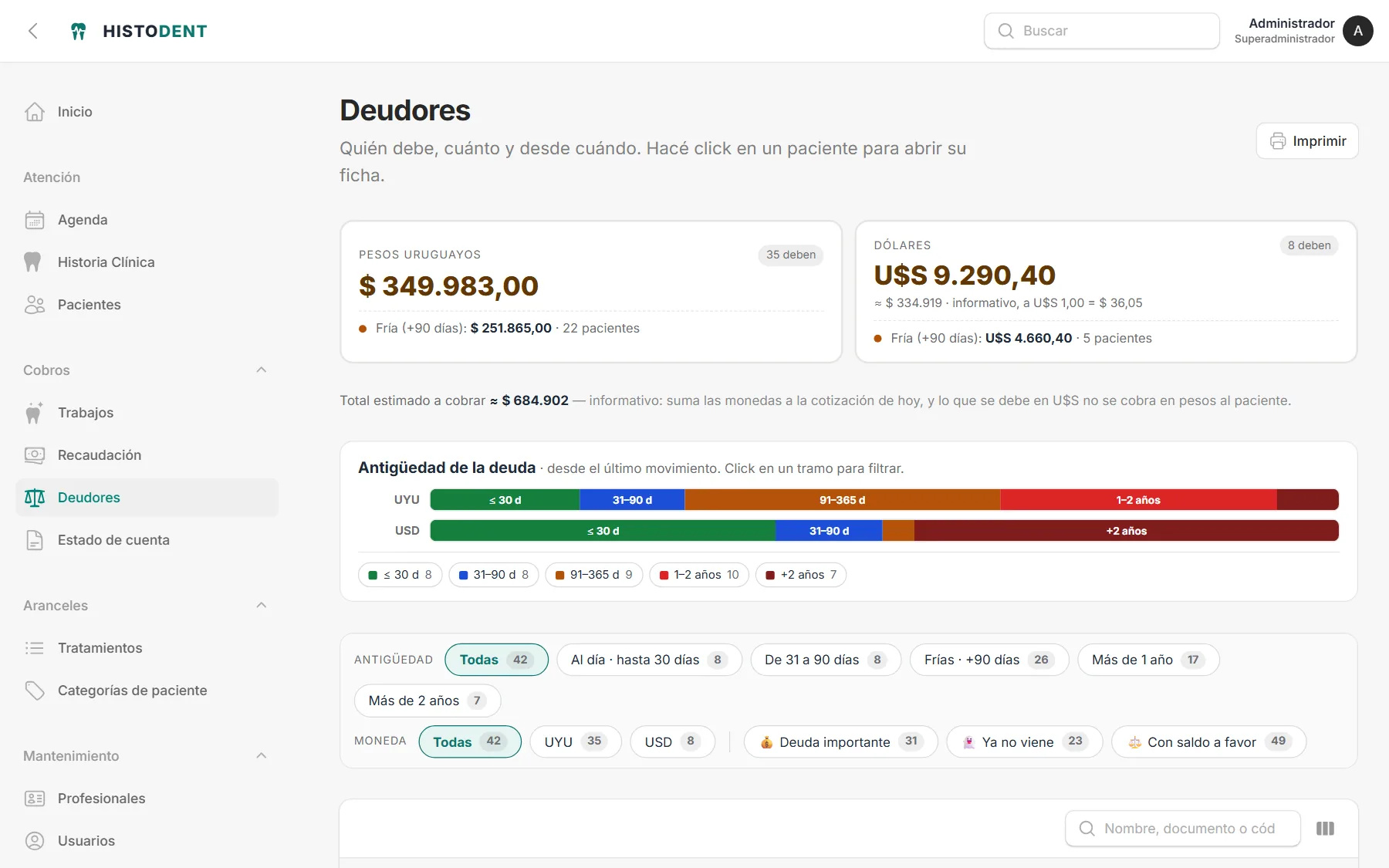Click the Imprimir button

click(1307, 141)
